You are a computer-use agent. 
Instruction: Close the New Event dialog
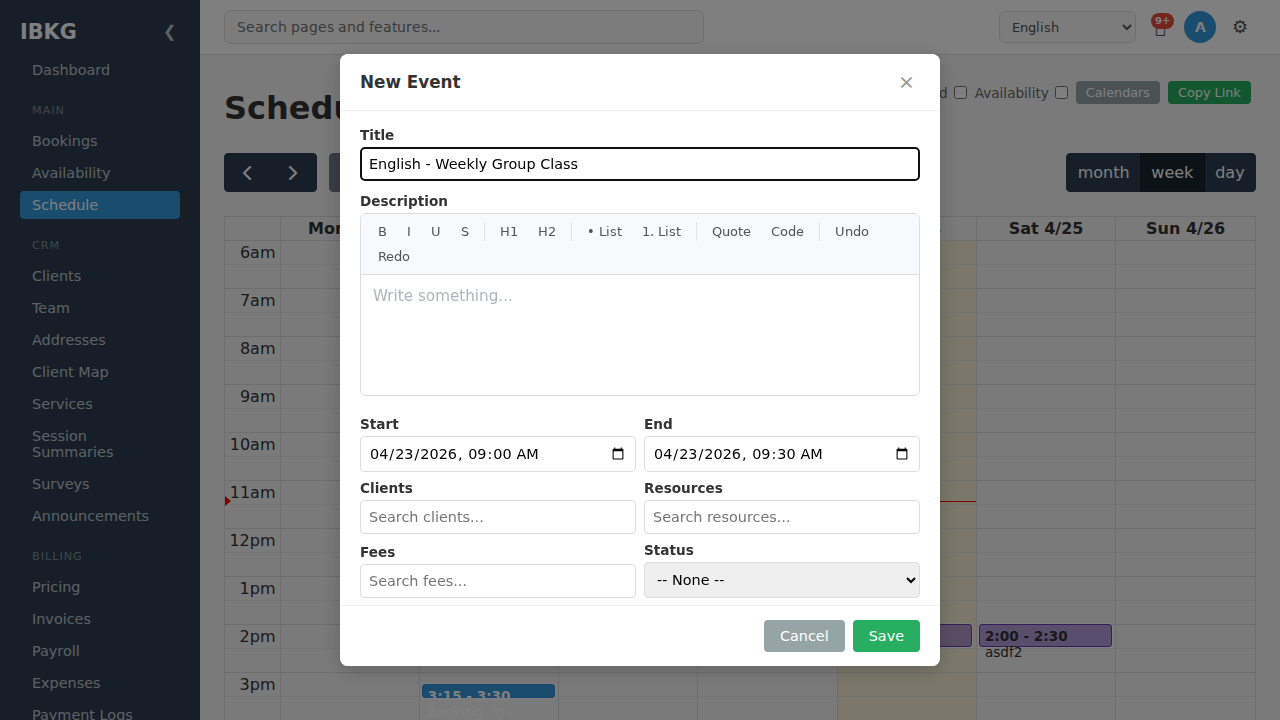click(x=906, y=82)
